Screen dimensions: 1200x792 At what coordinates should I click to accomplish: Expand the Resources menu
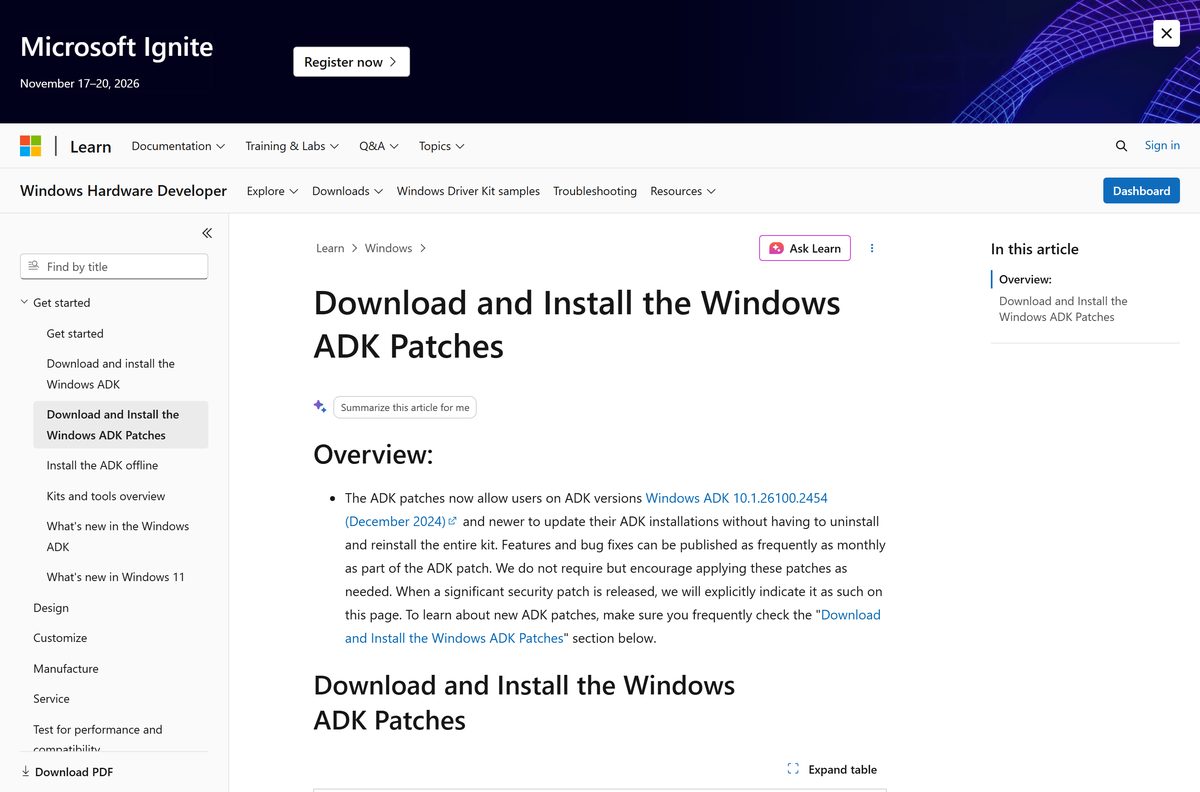click(682, 191)
